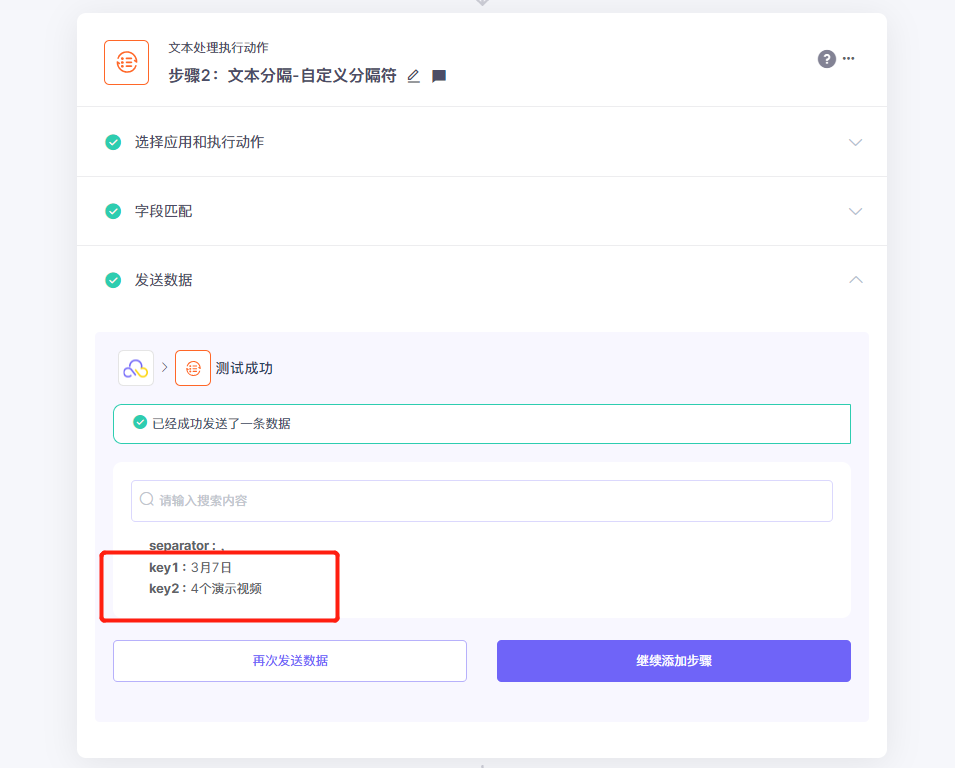Collapse the 发送数据 section chevron
The width and height of the screenshot is (955, 768).
tap(855, 280)
